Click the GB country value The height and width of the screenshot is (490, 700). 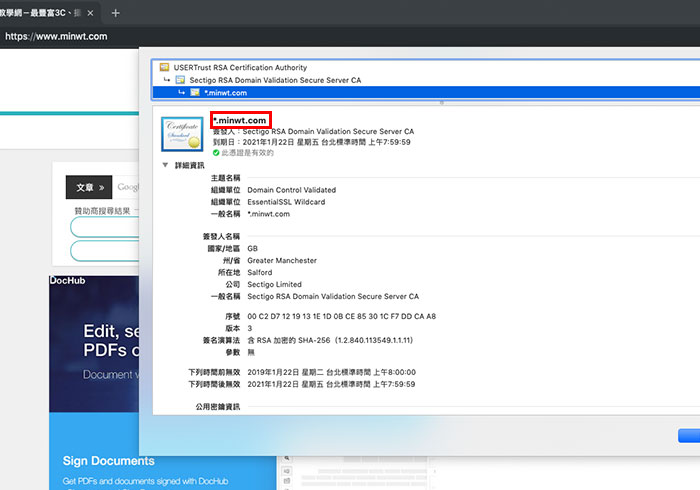(x=253, y=248)
